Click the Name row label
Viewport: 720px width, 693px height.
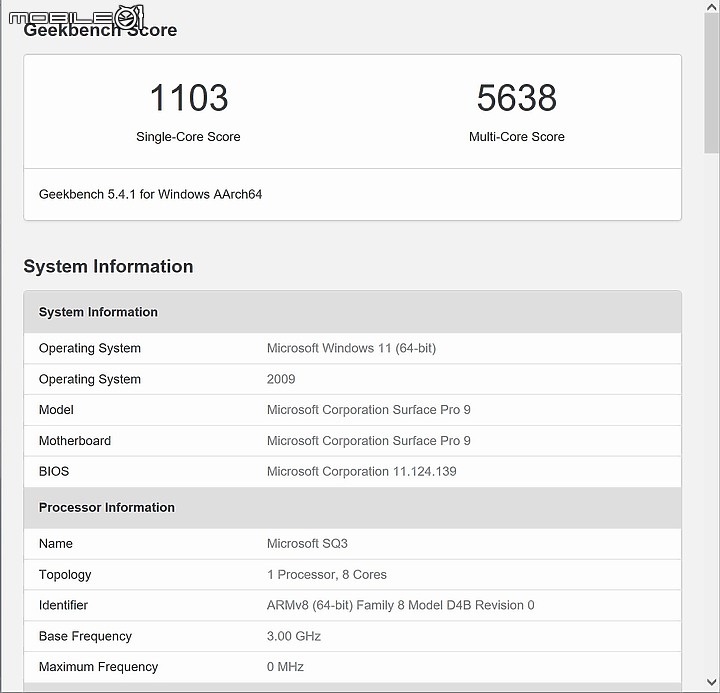pyautogui.click(x=56, y=544)
